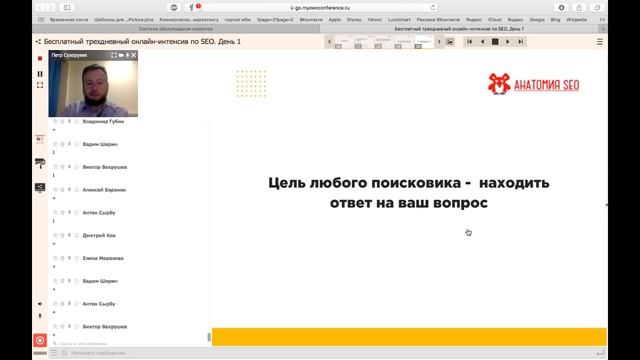Click the info icon beside Владимир Губин

[76, 122]
